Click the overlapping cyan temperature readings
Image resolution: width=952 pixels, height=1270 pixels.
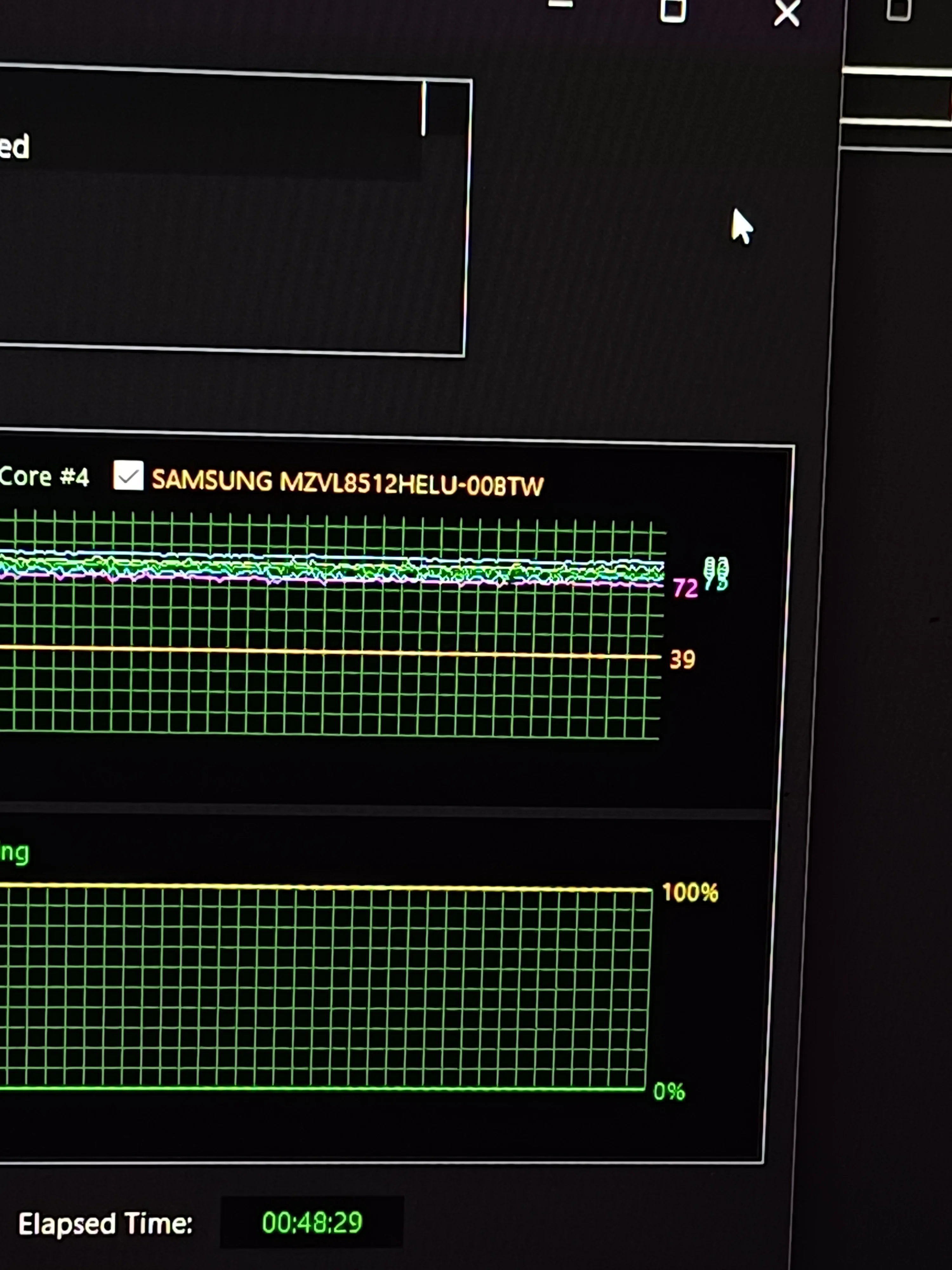point(716,573)
